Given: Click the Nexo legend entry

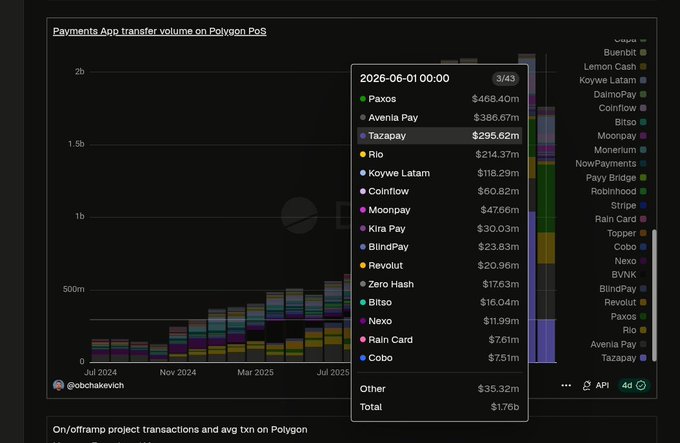Looking at the screenshot, I should point(631,261).
